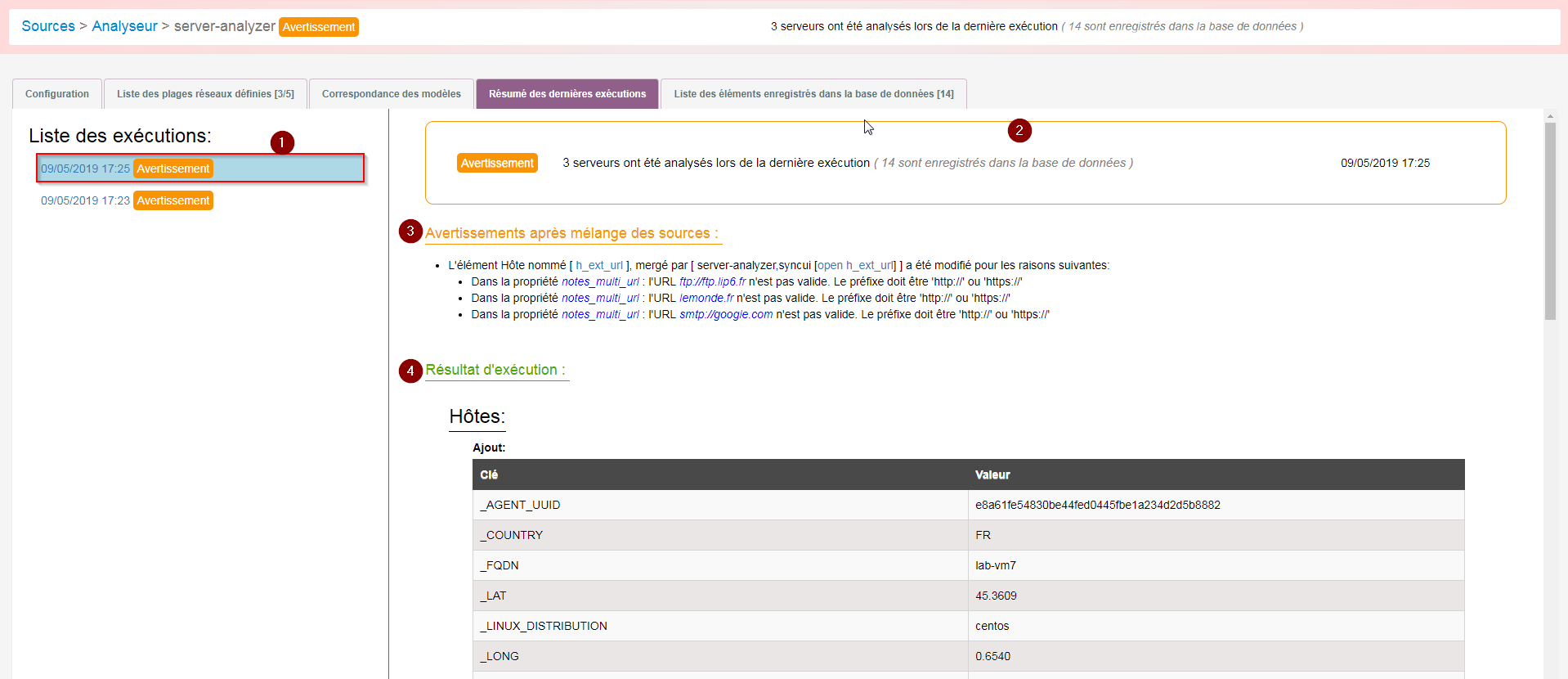1568x679 pixels.
Task: Select Résumé des dernières exécutions tab
Action: pos(567,94)
